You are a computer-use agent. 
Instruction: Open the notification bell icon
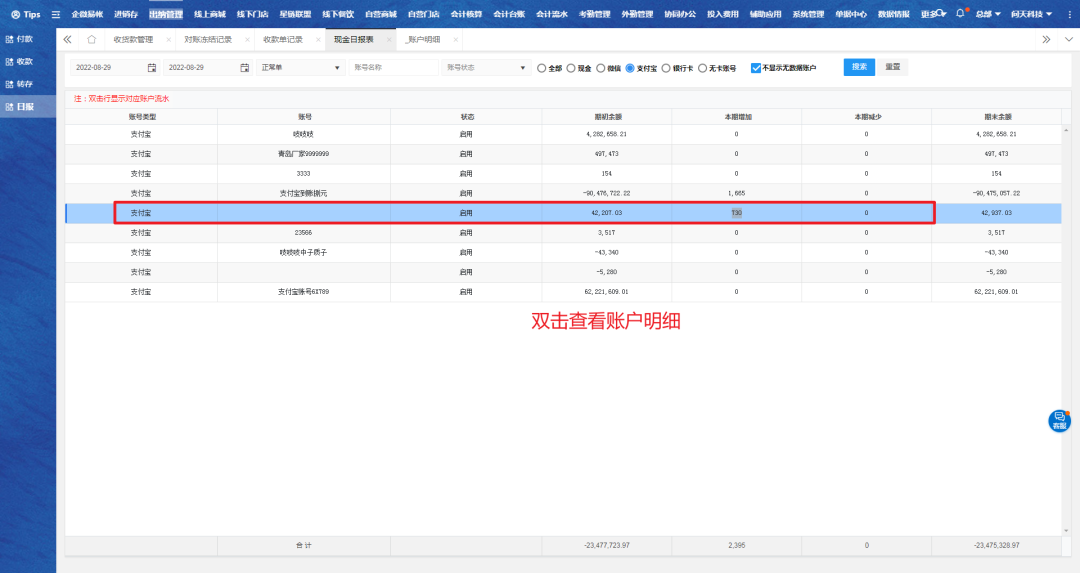tap(961, 14)
